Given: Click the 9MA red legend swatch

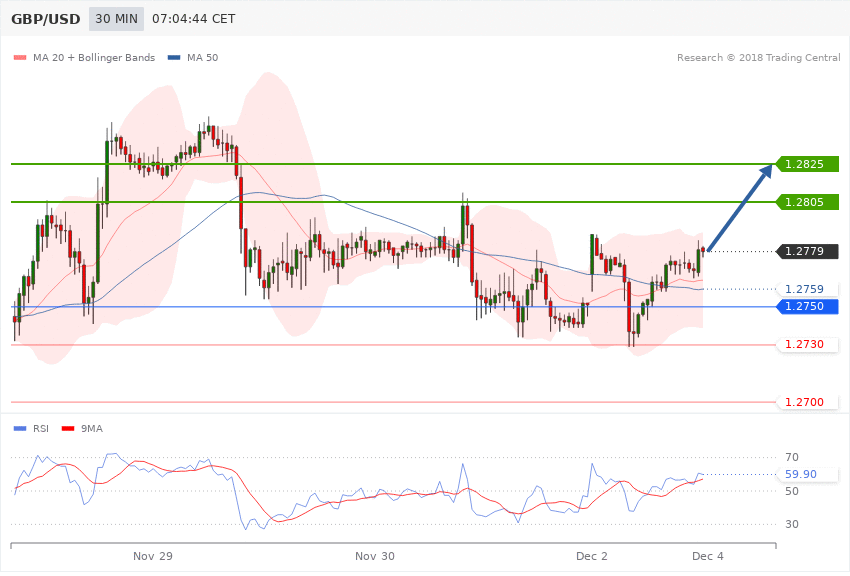Looking at the screenshot, I should (68, 429).
